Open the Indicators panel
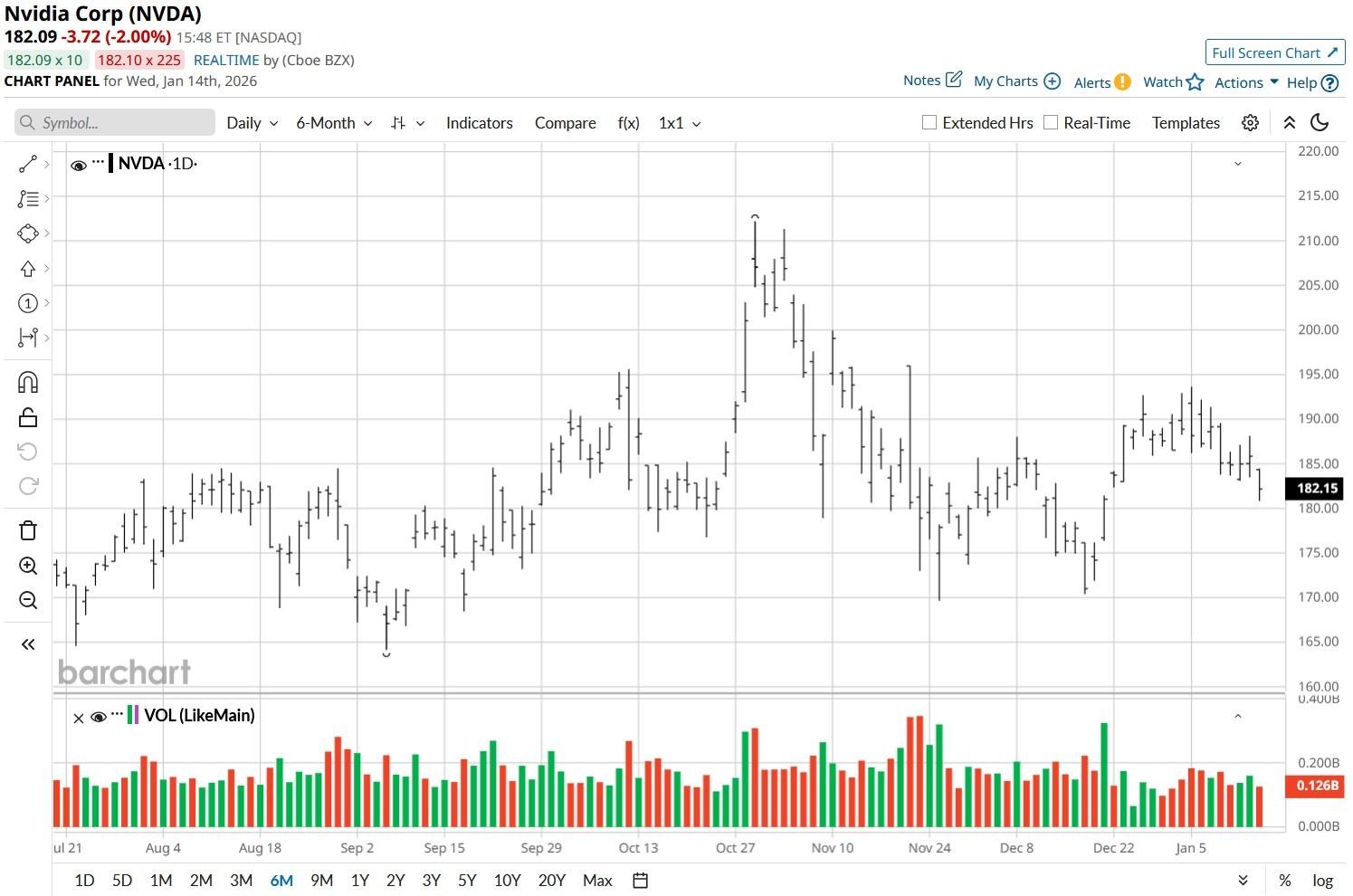This screenshot has height=896, width=1353. [480, 123]
